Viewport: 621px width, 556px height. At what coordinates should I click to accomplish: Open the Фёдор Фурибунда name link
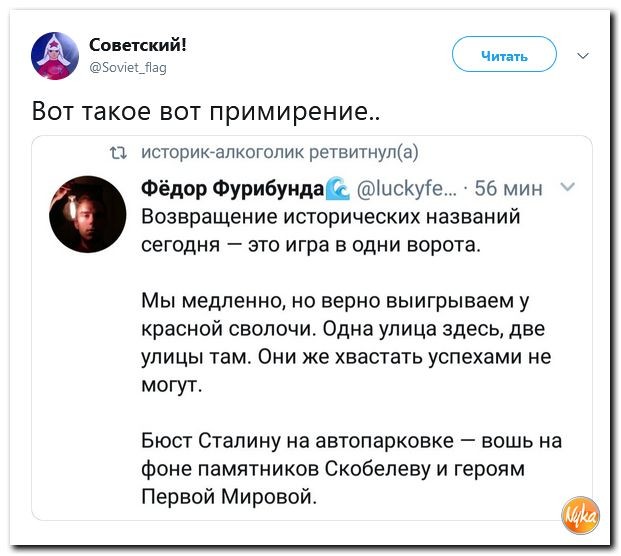[233, 188]
